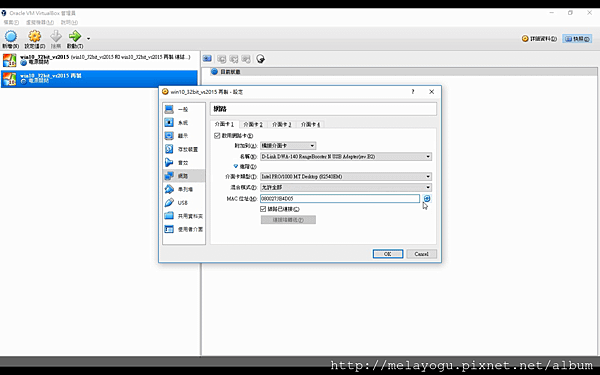
Task: Click the delete snapshot icon in snapshot toolbar
Action: pos(233,59)
